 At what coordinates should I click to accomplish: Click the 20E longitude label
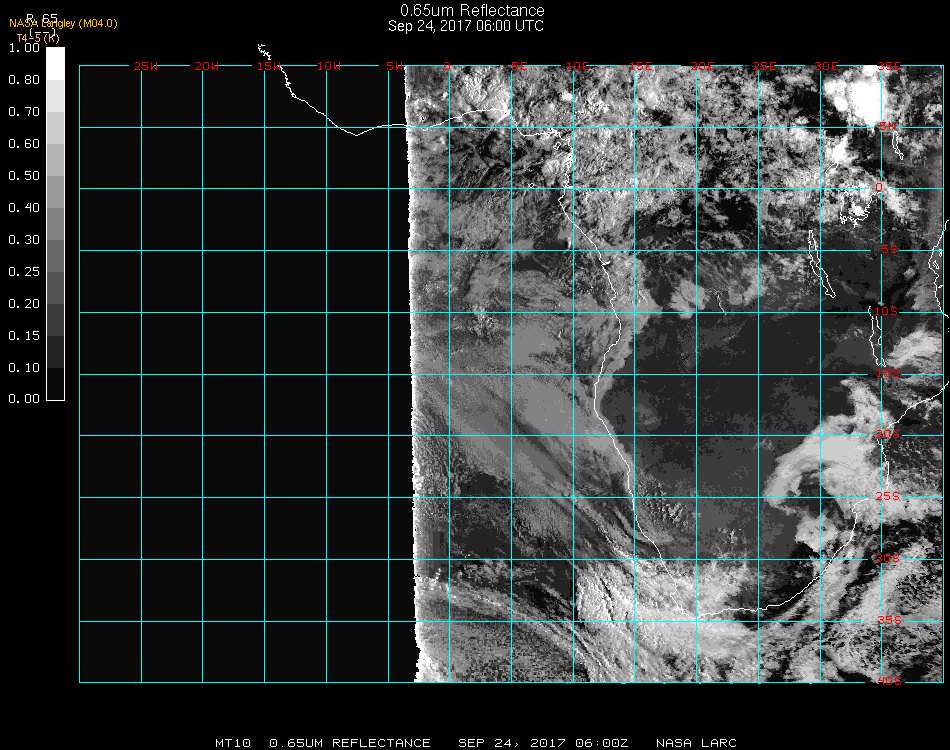click(703, 66)
